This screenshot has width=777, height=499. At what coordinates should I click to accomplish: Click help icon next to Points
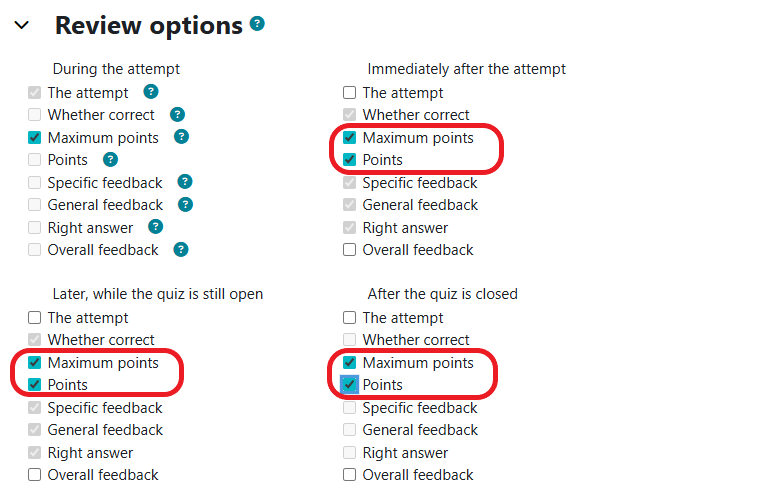(x=110, y=159)
